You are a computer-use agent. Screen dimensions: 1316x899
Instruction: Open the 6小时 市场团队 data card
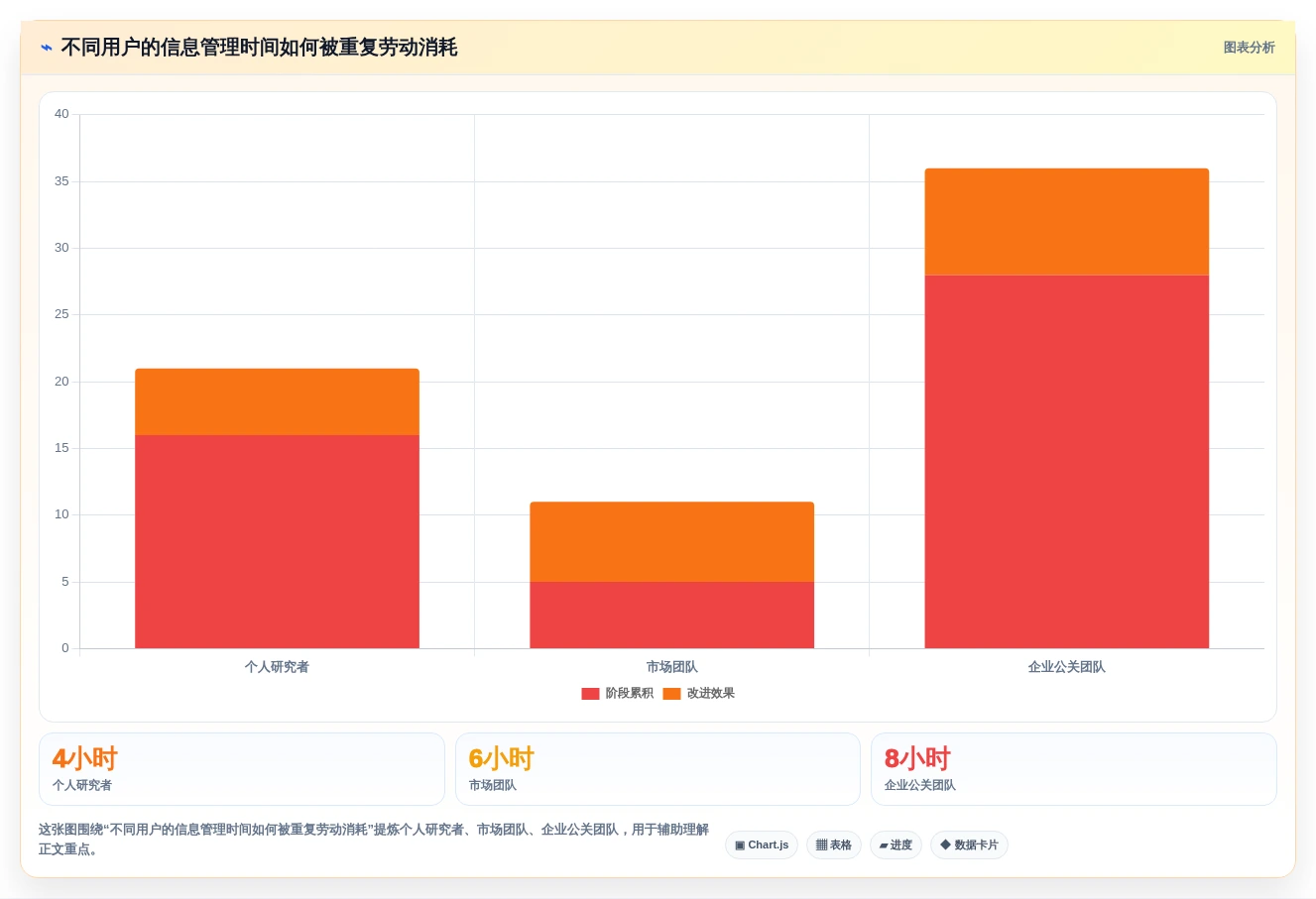pyautogui.click(x=658, y=769)
